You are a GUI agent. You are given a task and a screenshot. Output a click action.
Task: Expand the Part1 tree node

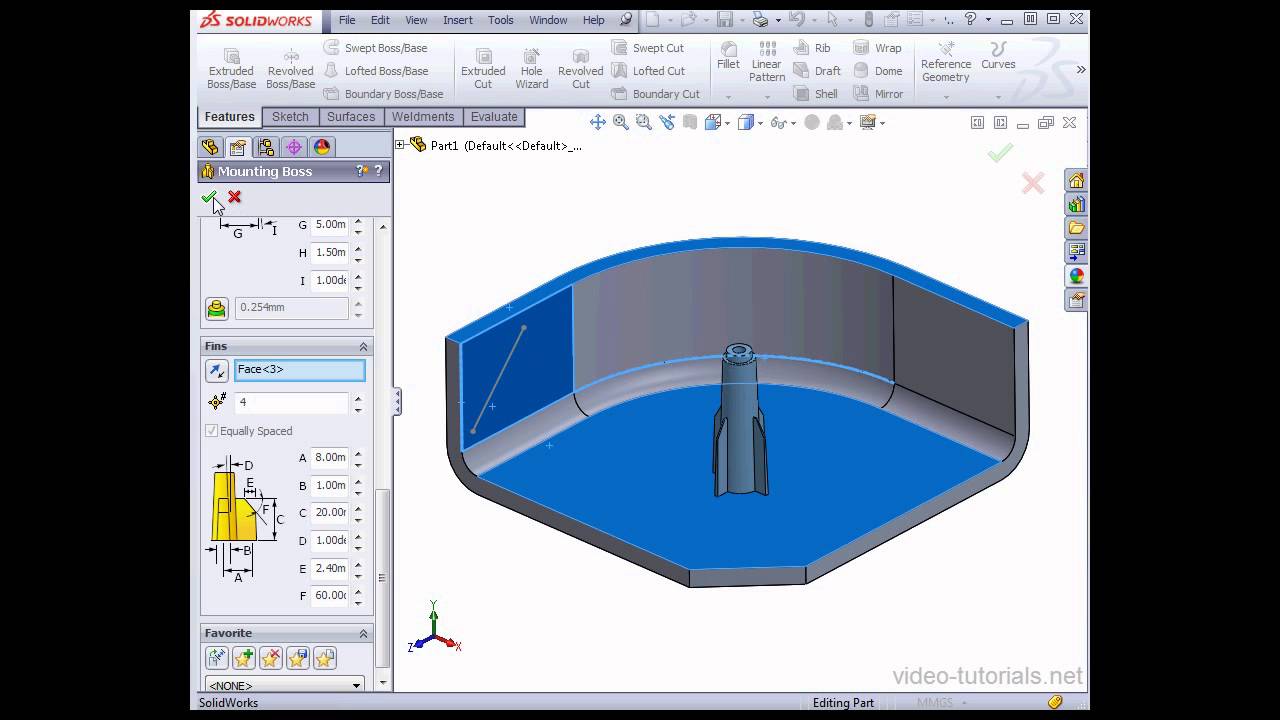click(399, 145)
